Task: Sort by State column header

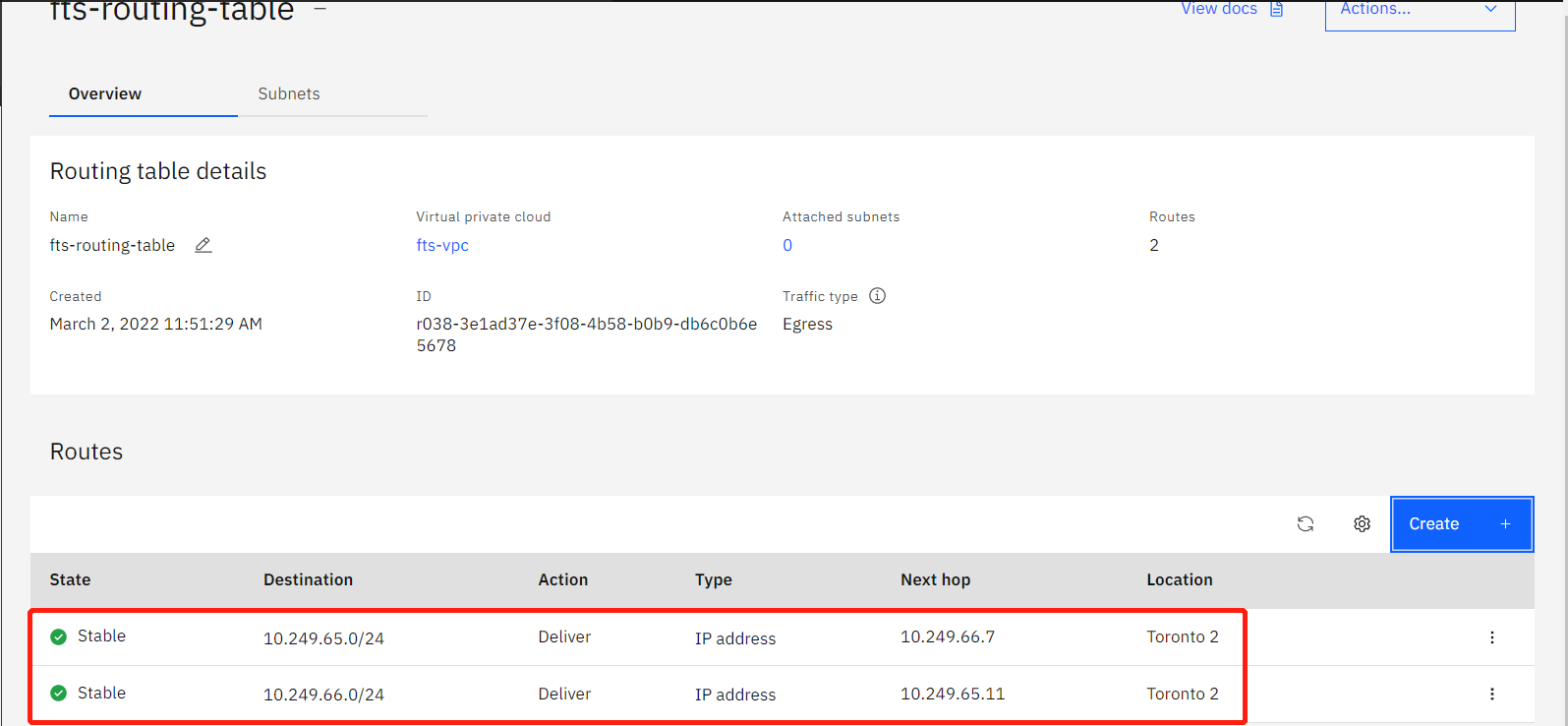Action: (70, 580)
